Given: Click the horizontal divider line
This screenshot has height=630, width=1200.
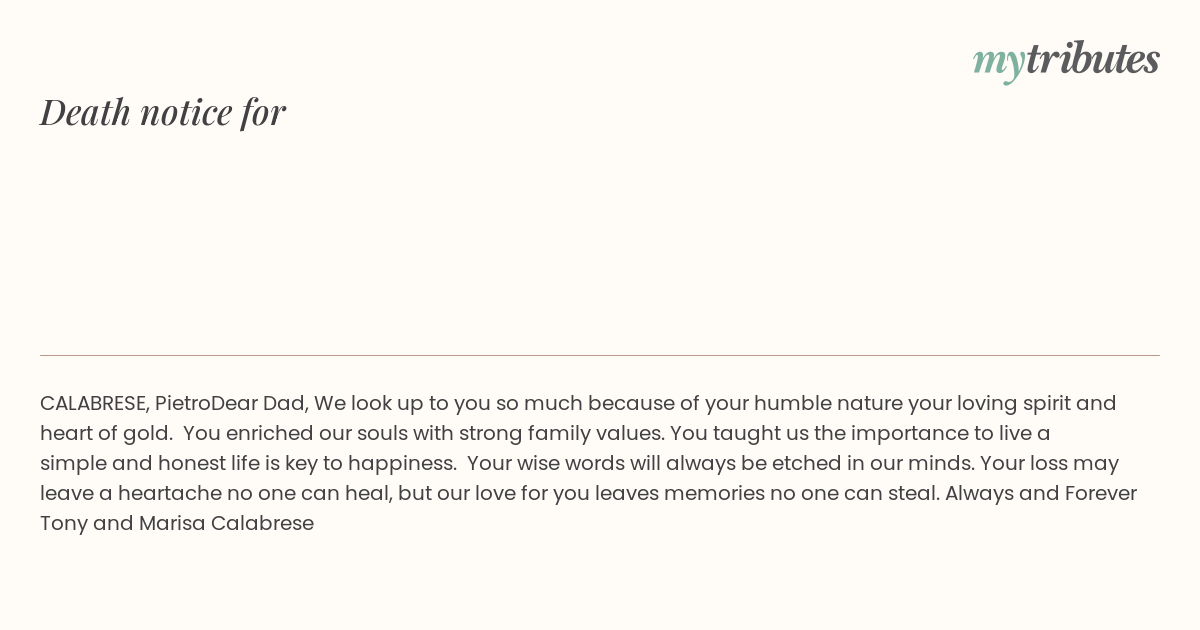Looking at the screenshot, I should tap(600, 355).
